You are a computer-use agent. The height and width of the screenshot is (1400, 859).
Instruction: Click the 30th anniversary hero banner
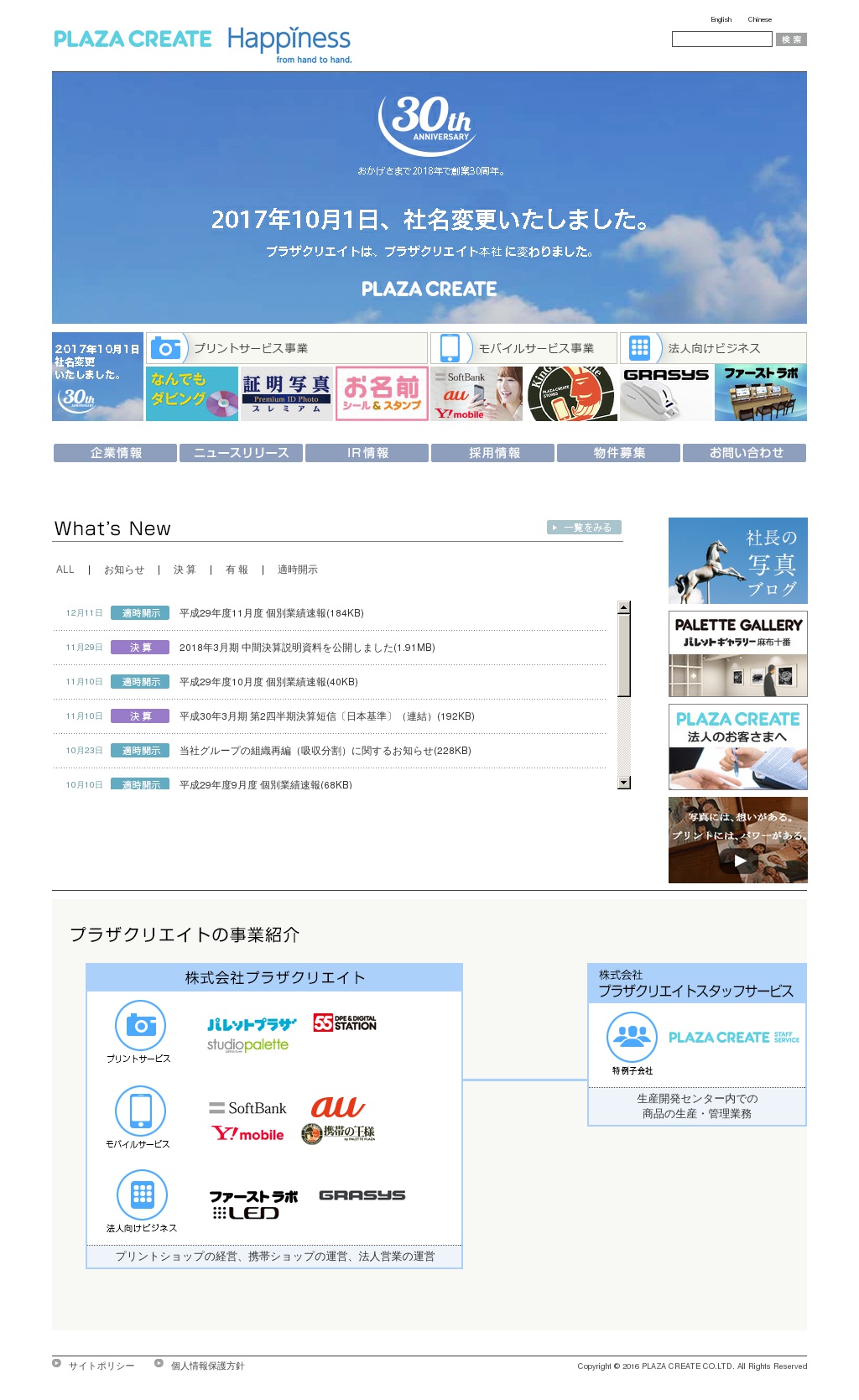pos(429,198)
